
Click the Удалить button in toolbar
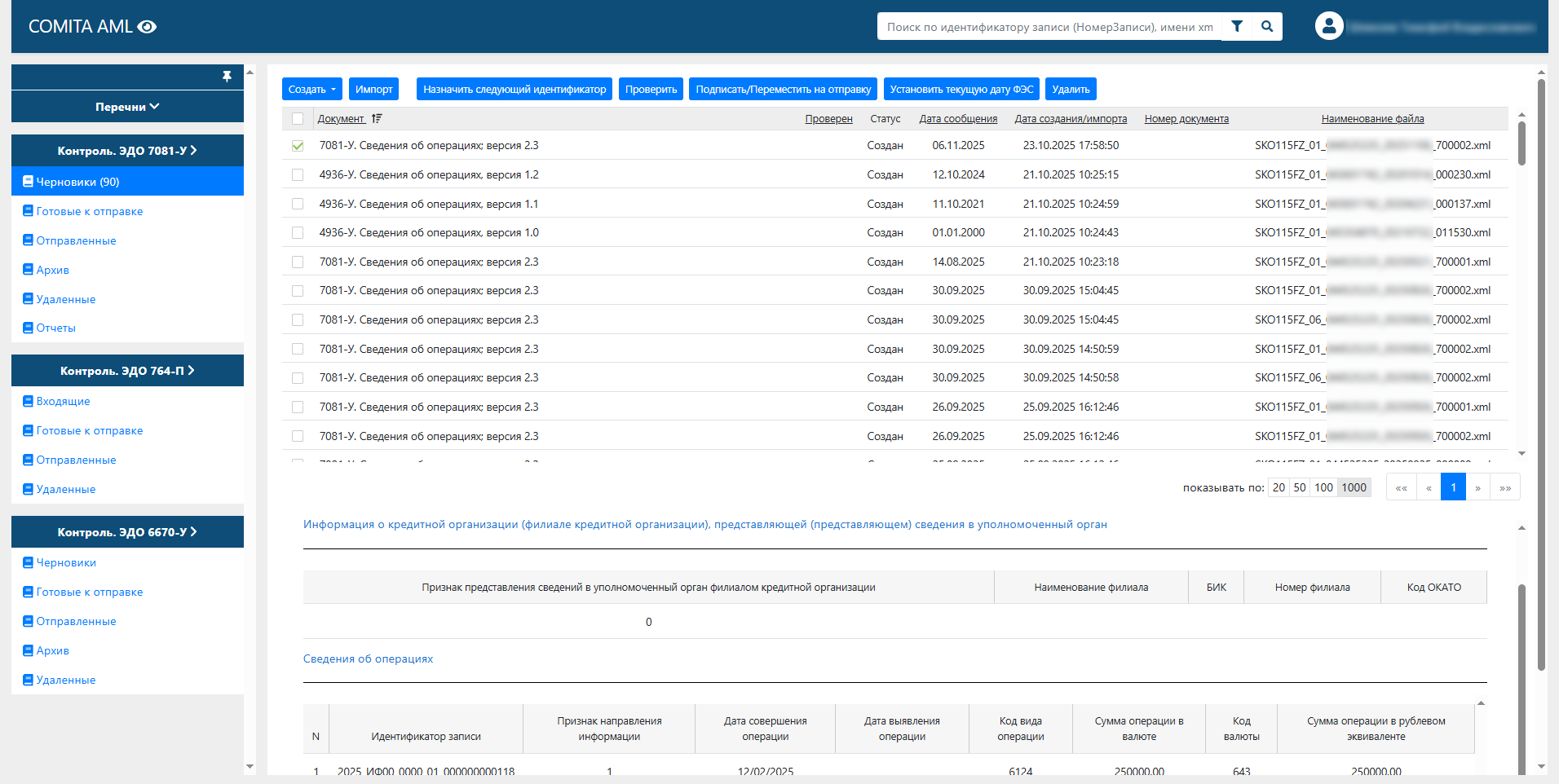click(1071, 90)
